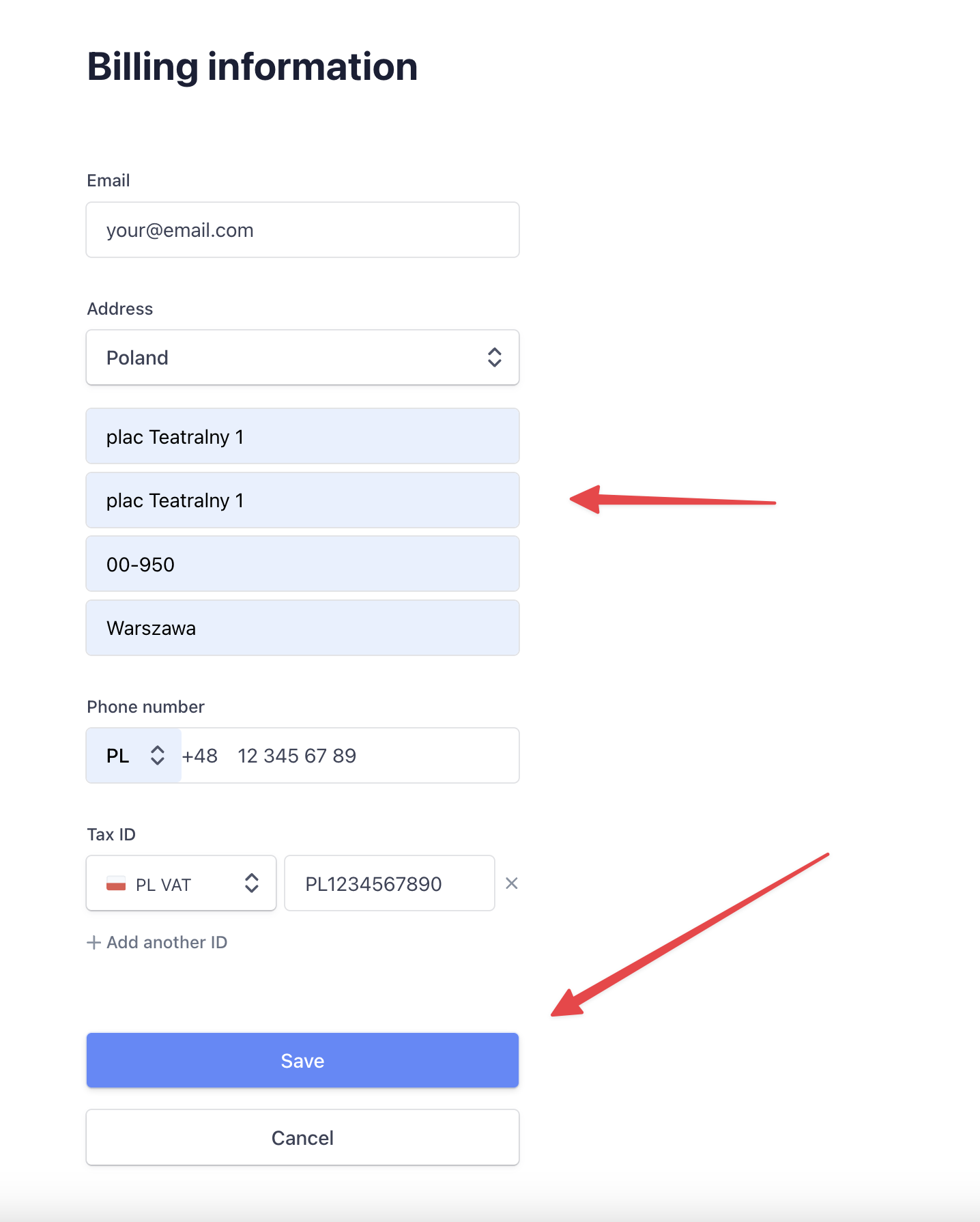Screen dimensions: 980x1222
Task: Click the Polish flag icon in Tax ID
Action: 116,884
